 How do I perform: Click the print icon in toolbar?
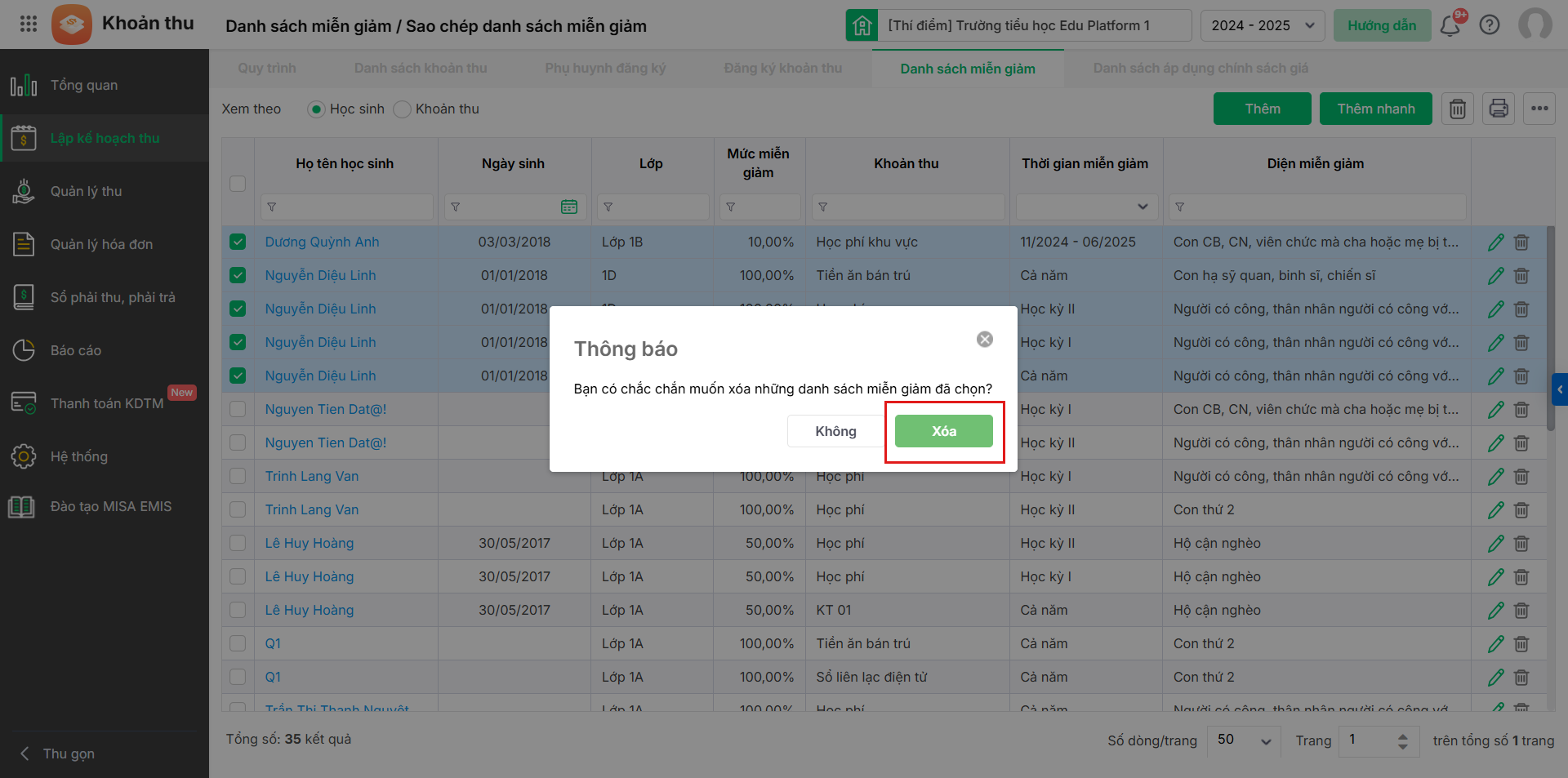coord(1499,109)
